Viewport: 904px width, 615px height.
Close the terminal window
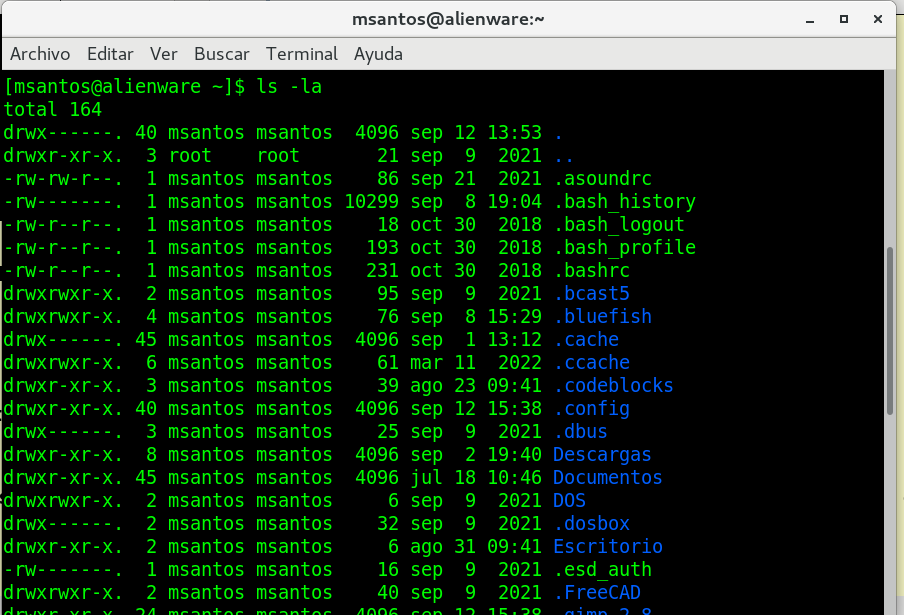877,19
